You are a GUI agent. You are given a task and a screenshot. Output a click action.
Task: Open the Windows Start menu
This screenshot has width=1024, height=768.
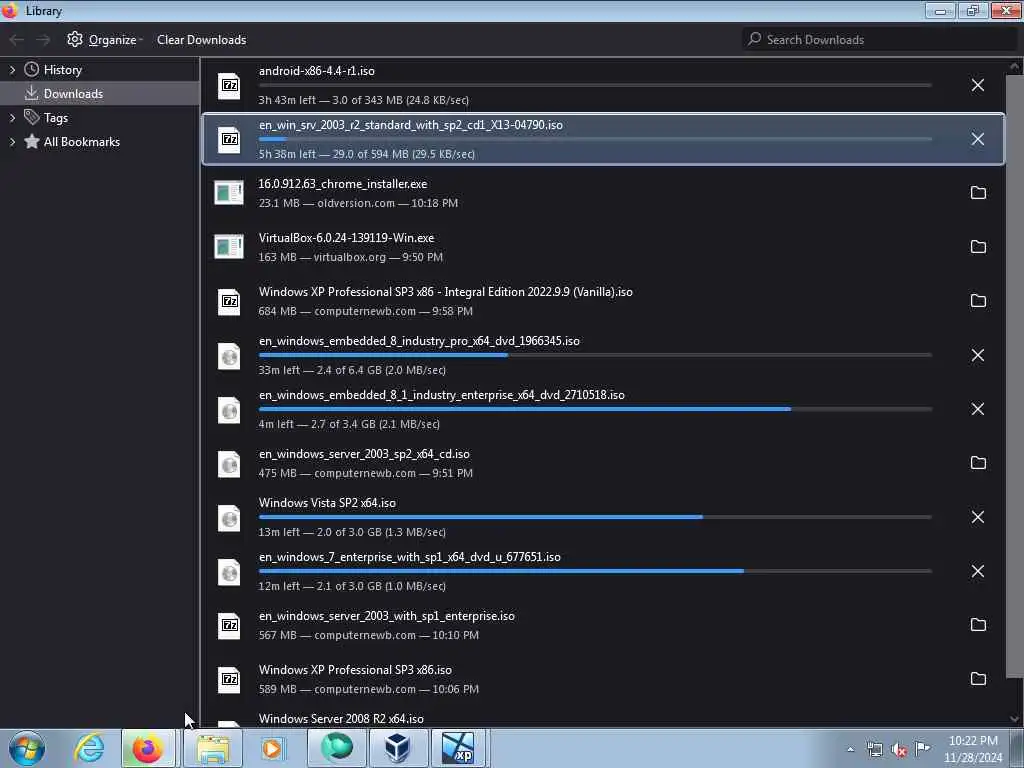tap(27, 748)
